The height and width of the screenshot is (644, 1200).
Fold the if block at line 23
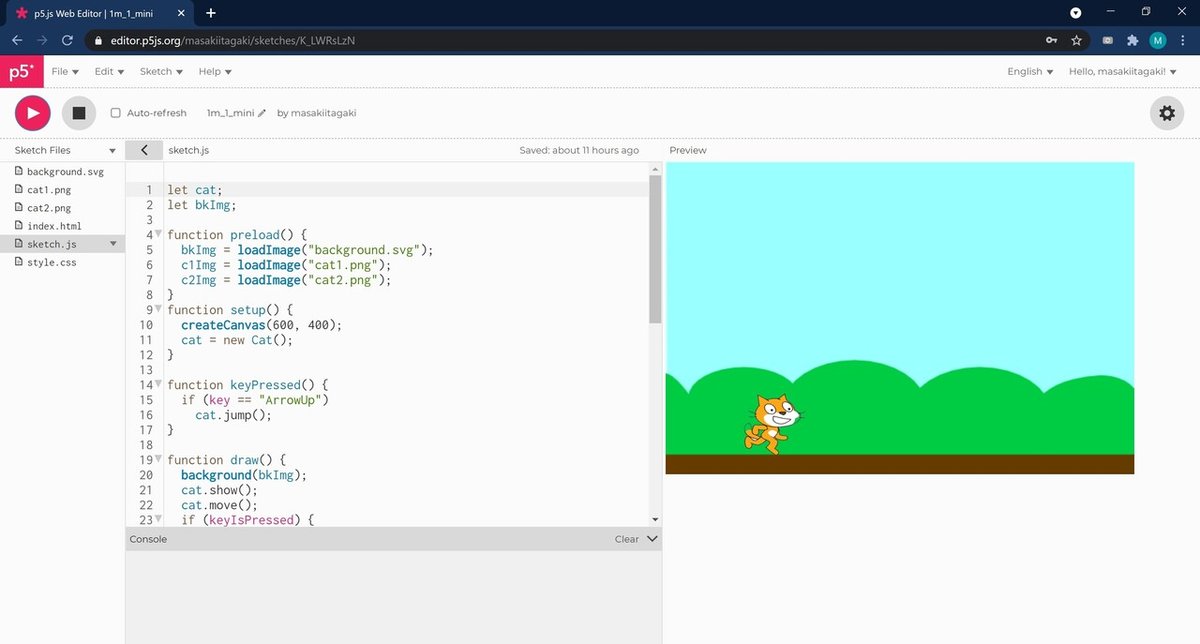click(158, 519)
